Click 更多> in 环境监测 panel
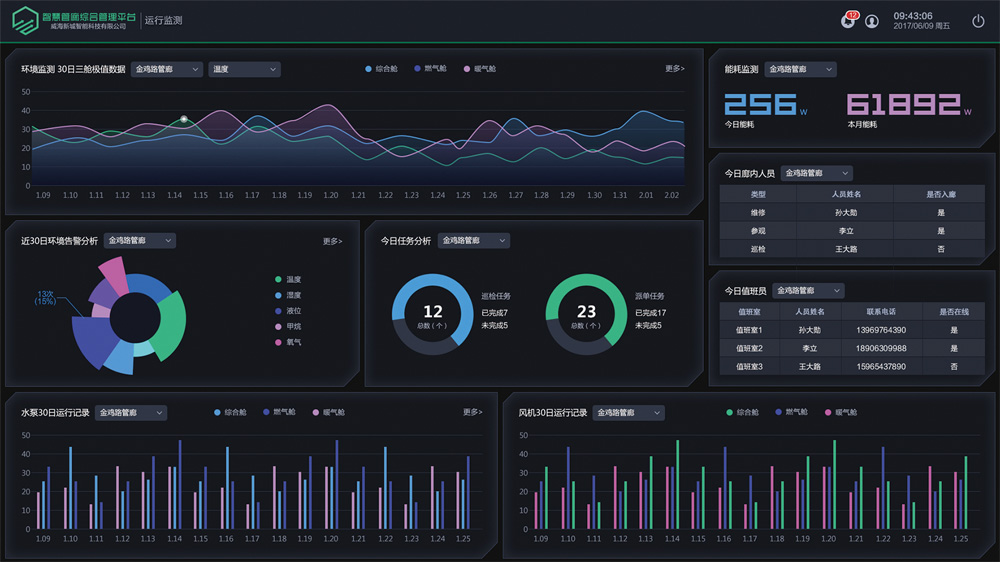This screenshot has width=1000, height=562. pos(675,68)
